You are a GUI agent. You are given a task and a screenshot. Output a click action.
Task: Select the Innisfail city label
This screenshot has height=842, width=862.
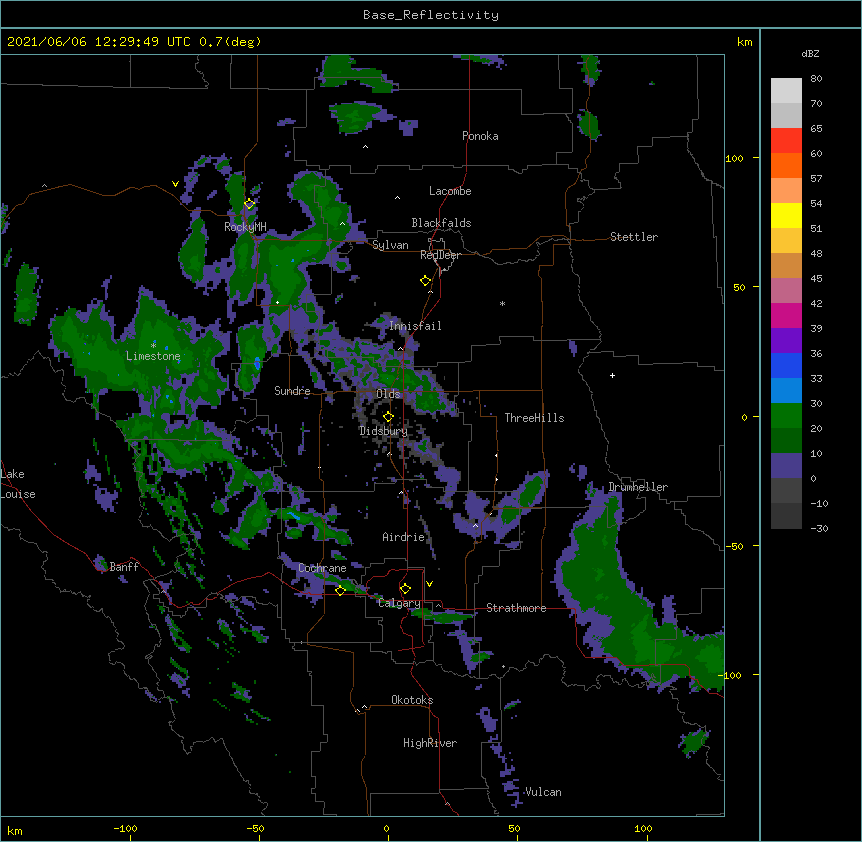pyautogui.click(x=415, y=326)
